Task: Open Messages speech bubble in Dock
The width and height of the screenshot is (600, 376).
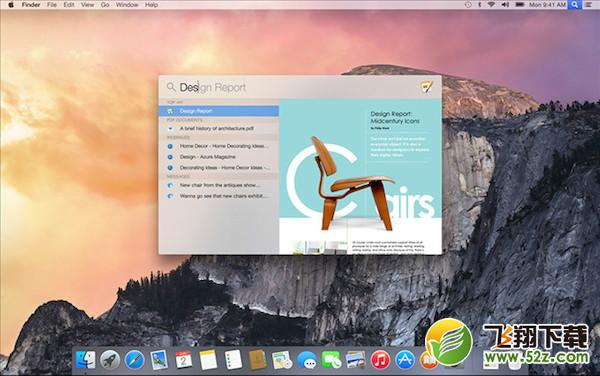Action: tap(307, 360)
